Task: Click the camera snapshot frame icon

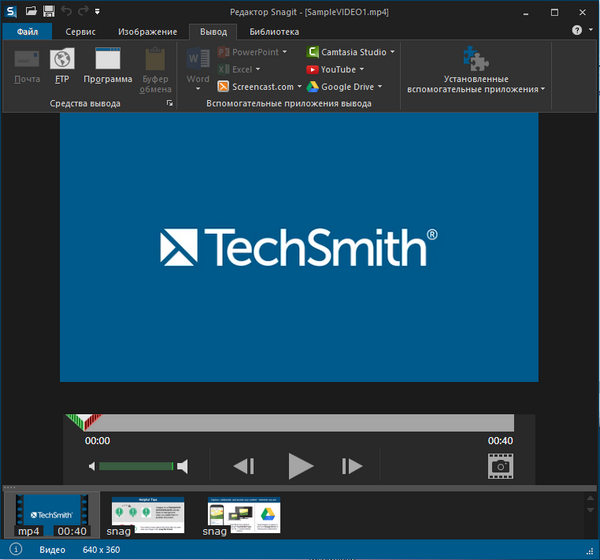Action: pyautogui.click(x=500, y=466)
